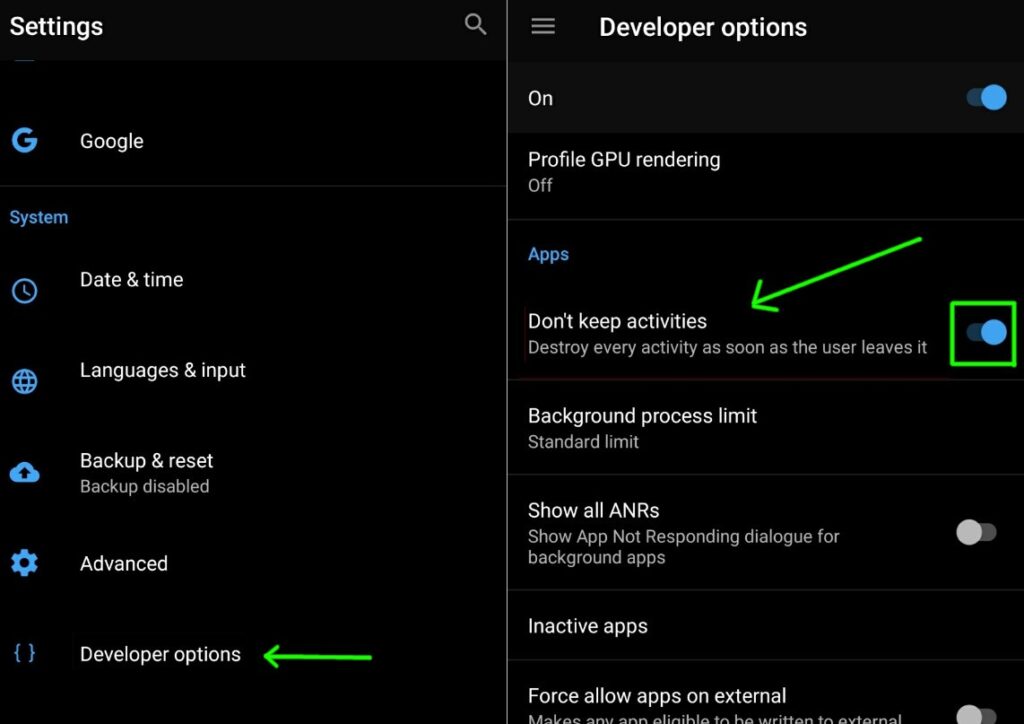Open Profile GPU rendering options
Image resolution: width=1024 pixels, height=724 pixels.
[x=765, y=173]
